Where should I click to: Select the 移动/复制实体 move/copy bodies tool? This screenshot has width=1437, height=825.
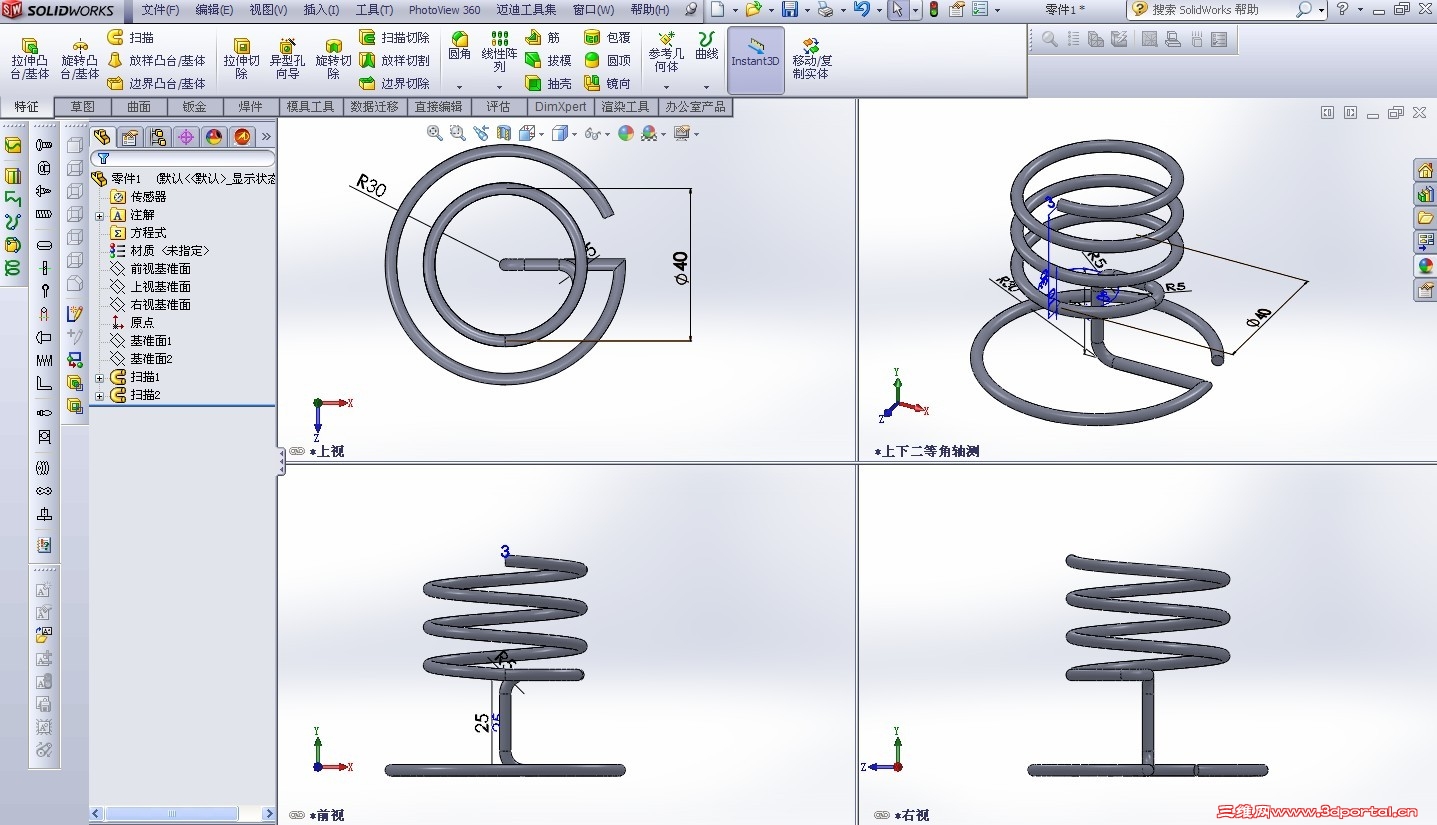(812, 59)
